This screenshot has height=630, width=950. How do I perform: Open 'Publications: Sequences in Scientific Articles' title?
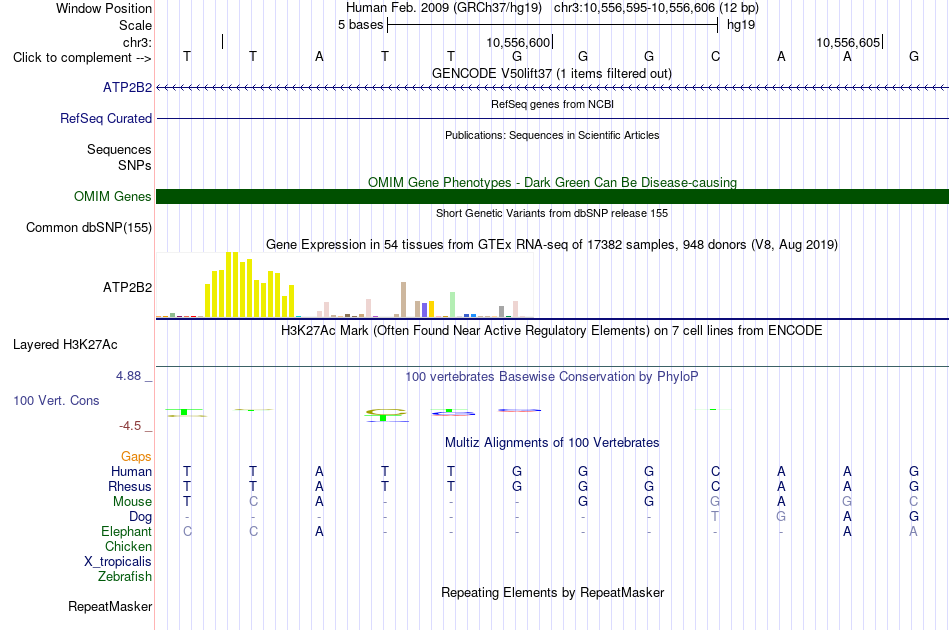(x=552, y=135)
